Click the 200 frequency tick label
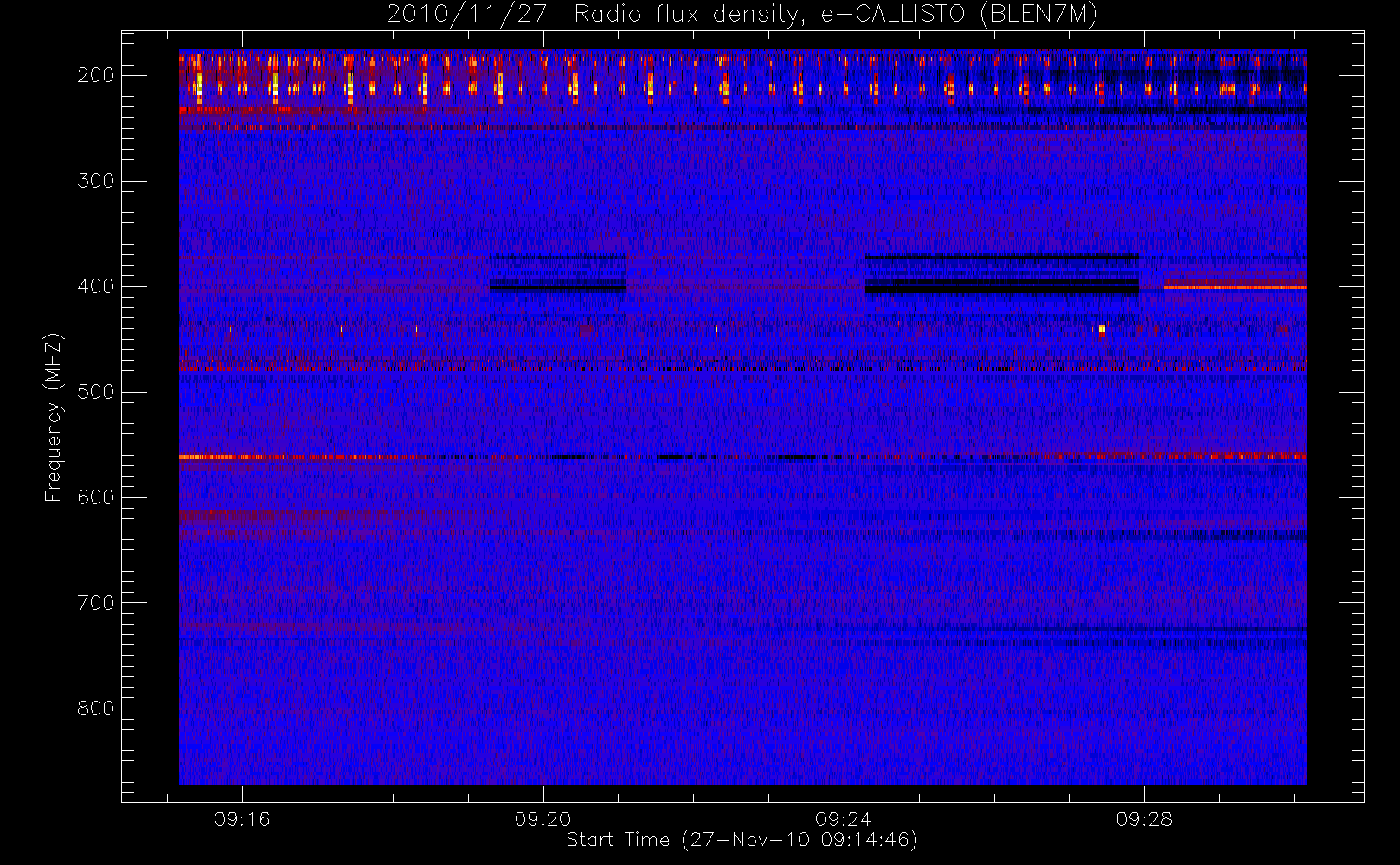The image size is (1400, 865). click(96, 75)
